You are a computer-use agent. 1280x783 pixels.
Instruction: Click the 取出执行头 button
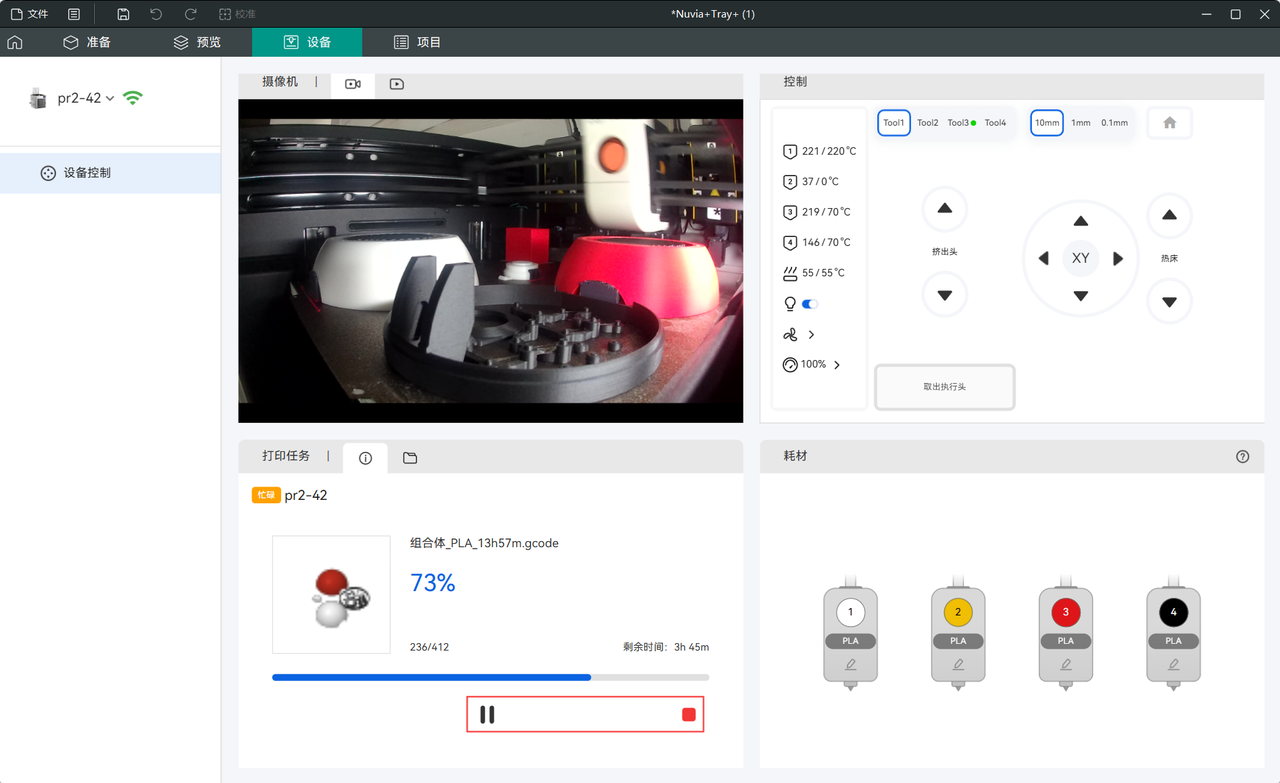(945, 387)
